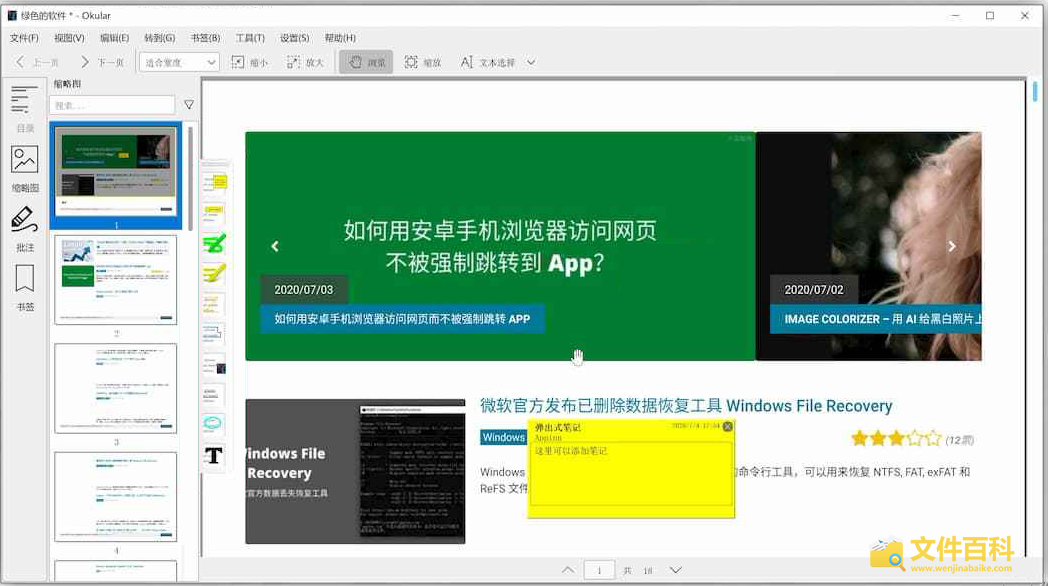Click the star rating of the article
The width and height of the screenshot is (1048, 586).
pos(896,438)
